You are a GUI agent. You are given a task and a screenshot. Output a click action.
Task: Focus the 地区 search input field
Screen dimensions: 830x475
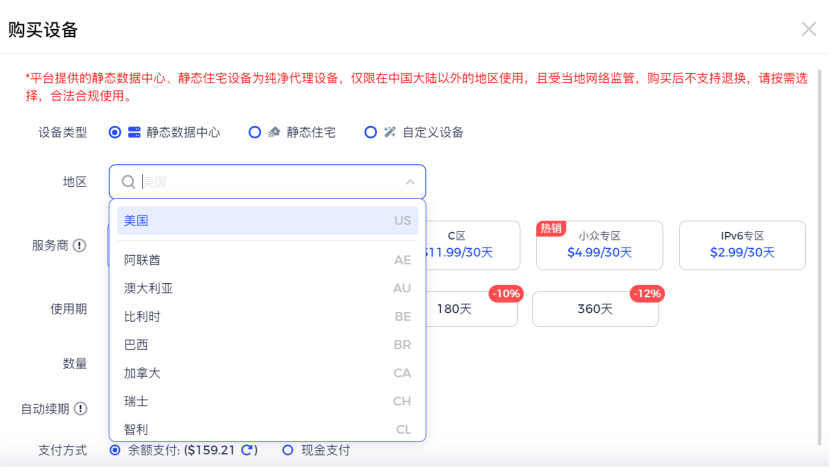[x=267, y=182]
